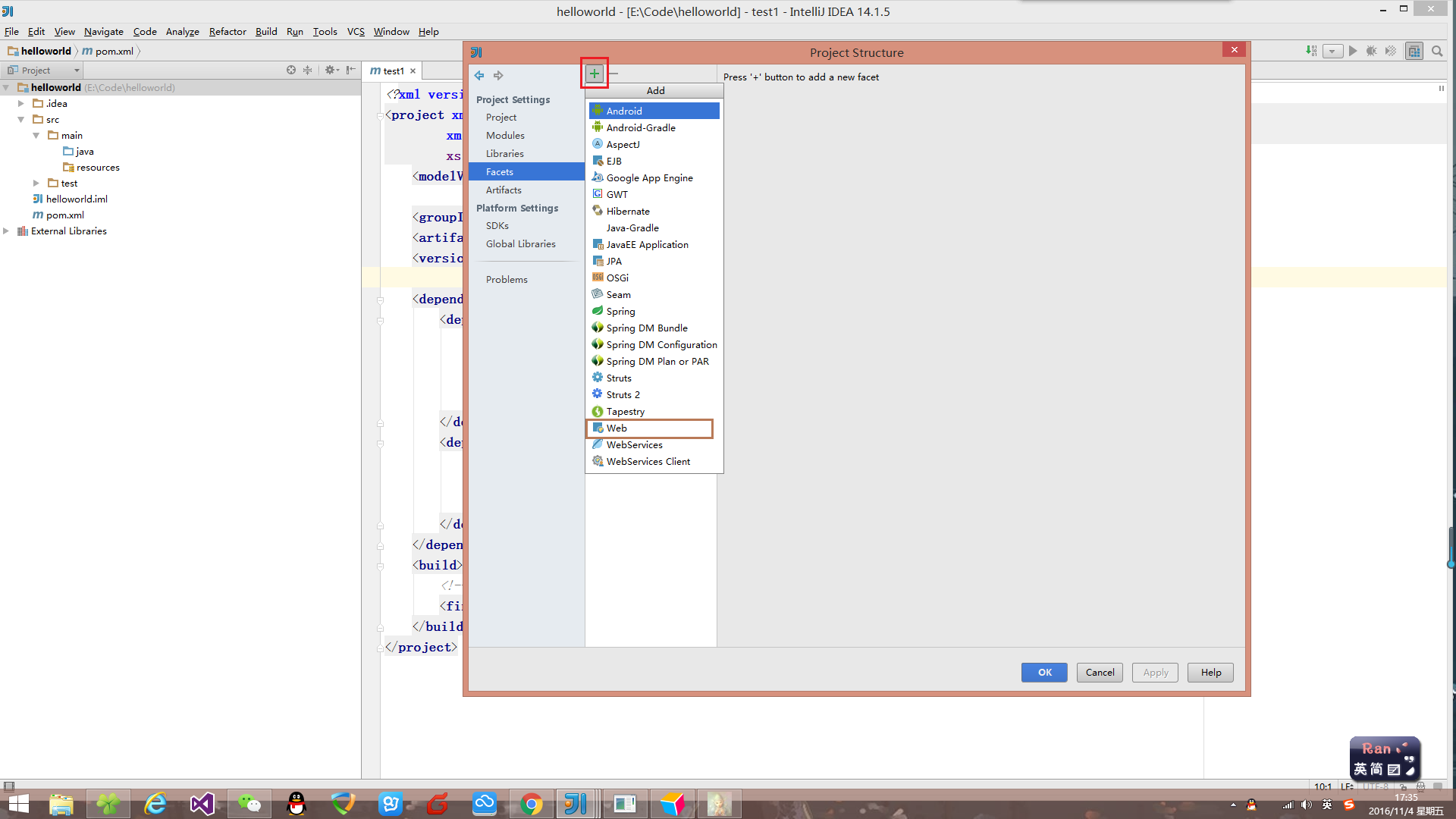This screenshot has width=1456, height=819.
Task: Collapse the main folder
Action: (36, 136)
